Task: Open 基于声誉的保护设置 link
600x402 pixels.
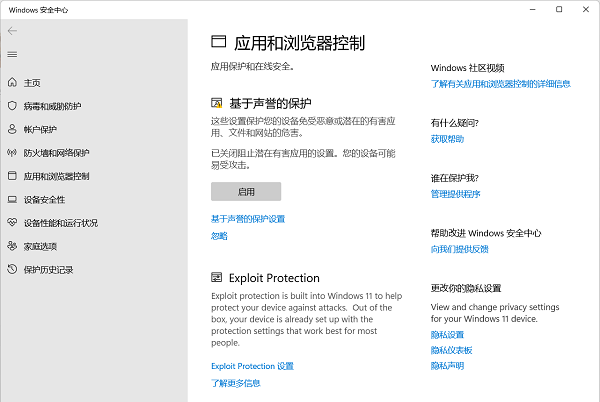Action: coord(248,219)
